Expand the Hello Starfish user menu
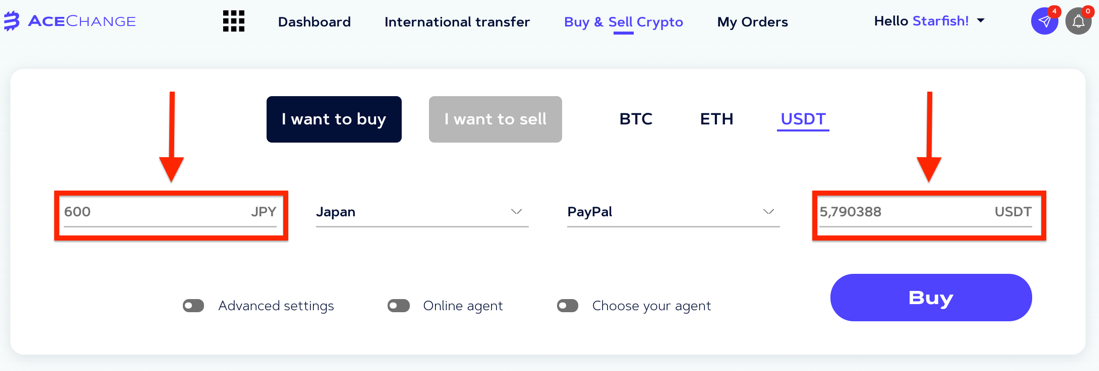Image resolution: width=1099 pixels, height=371 pixels. 929,21
